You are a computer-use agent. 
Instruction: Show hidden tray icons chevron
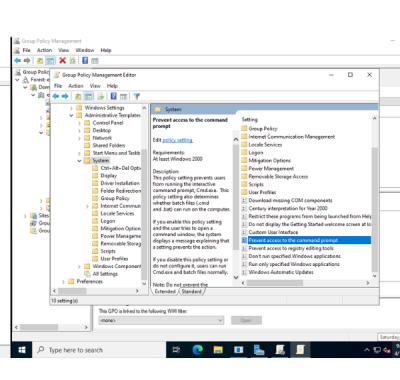tap(367, 350)
